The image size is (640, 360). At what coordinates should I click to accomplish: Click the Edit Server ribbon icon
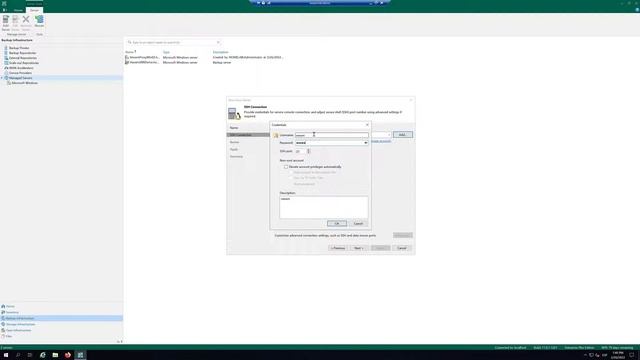coord(15,20)
